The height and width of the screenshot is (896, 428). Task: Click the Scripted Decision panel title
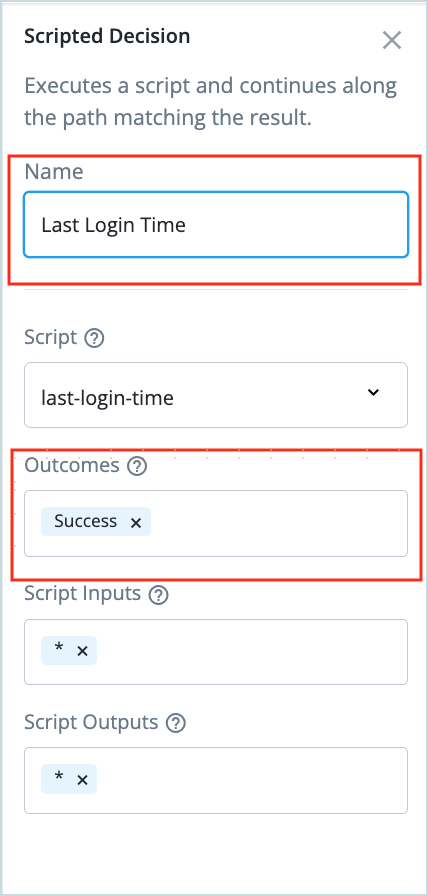(x=107, y=36)
